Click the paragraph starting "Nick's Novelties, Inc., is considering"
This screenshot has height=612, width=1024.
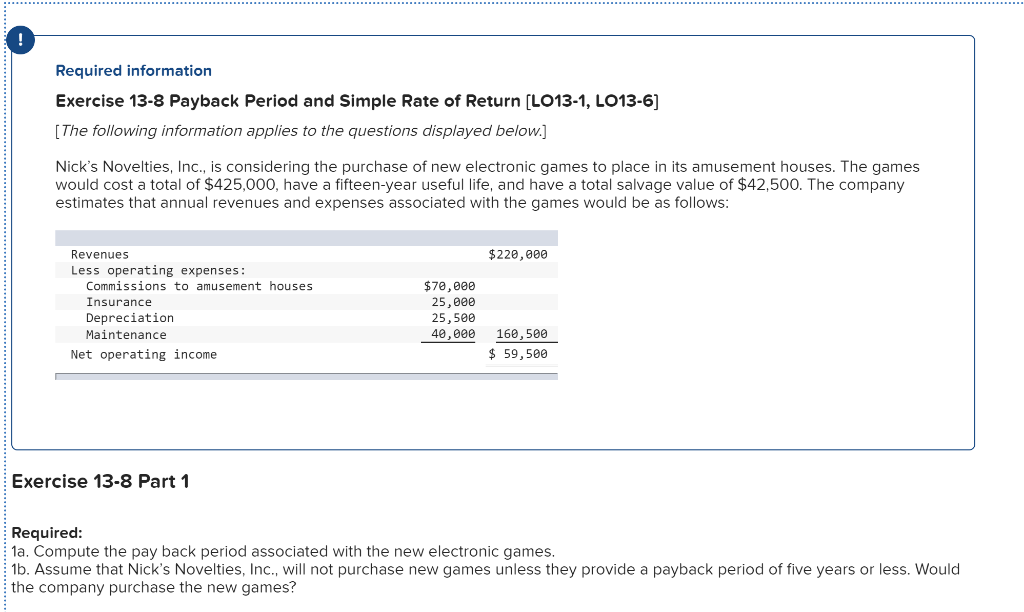tap(487, 185)
